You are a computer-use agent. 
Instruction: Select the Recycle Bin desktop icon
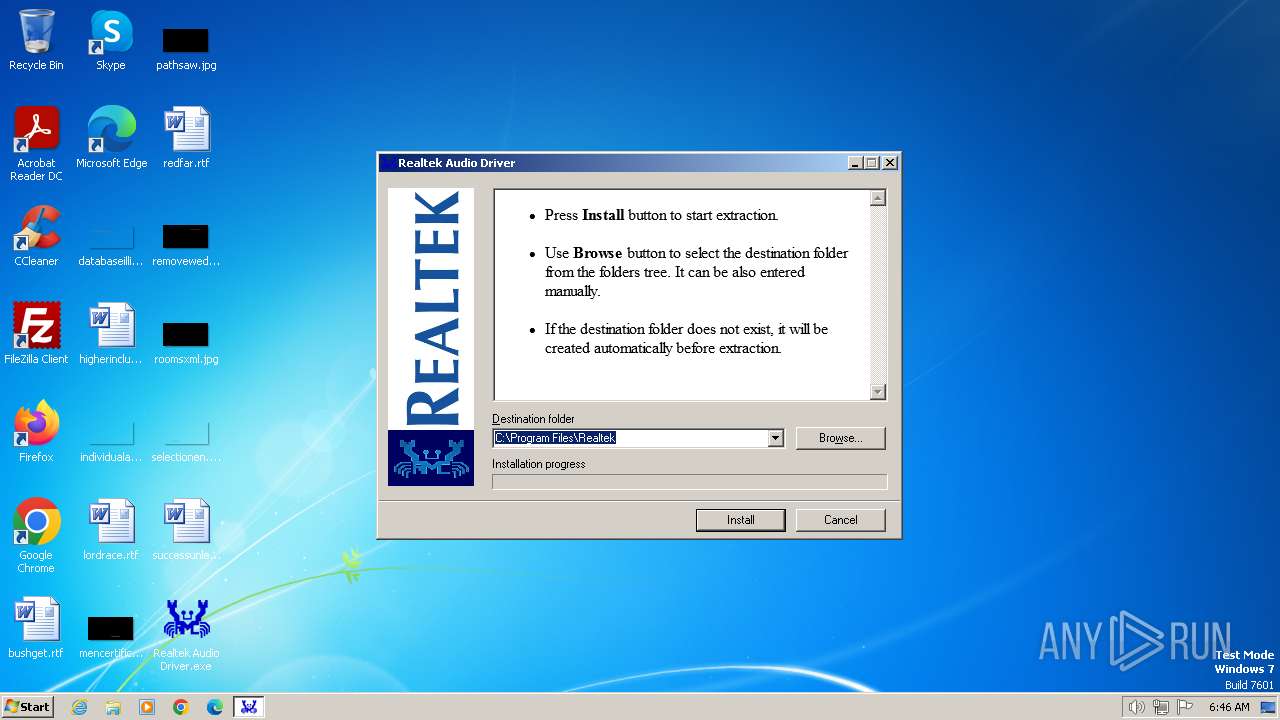[x=36, y=40]
